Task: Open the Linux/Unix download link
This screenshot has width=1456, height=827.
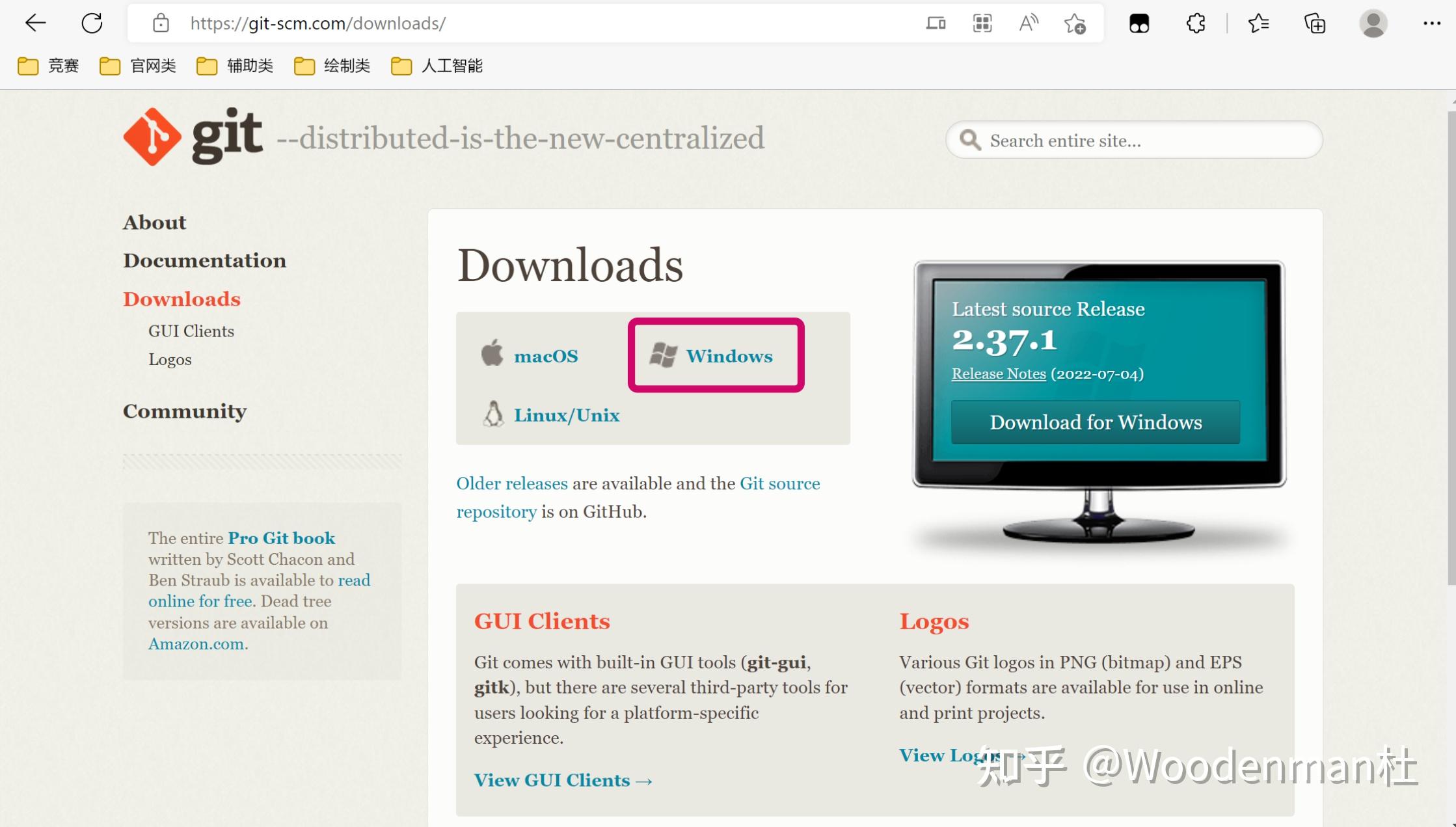Action: 566,415
